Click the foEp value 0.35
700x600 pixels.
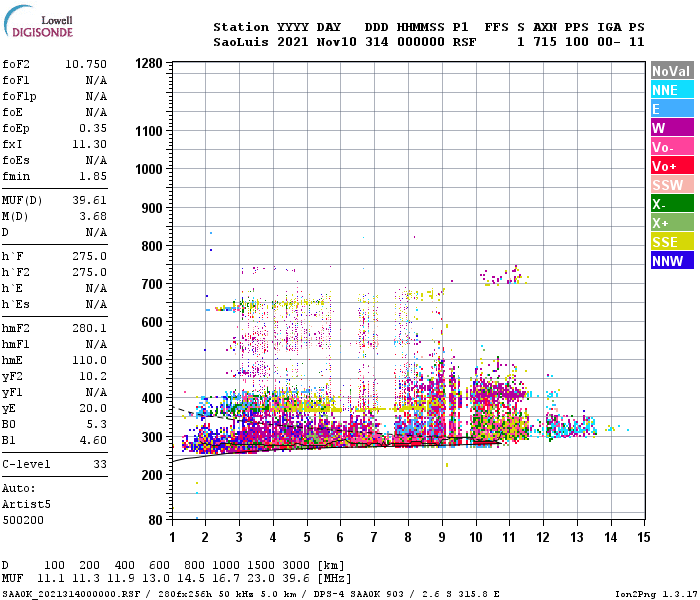point(93,128)
